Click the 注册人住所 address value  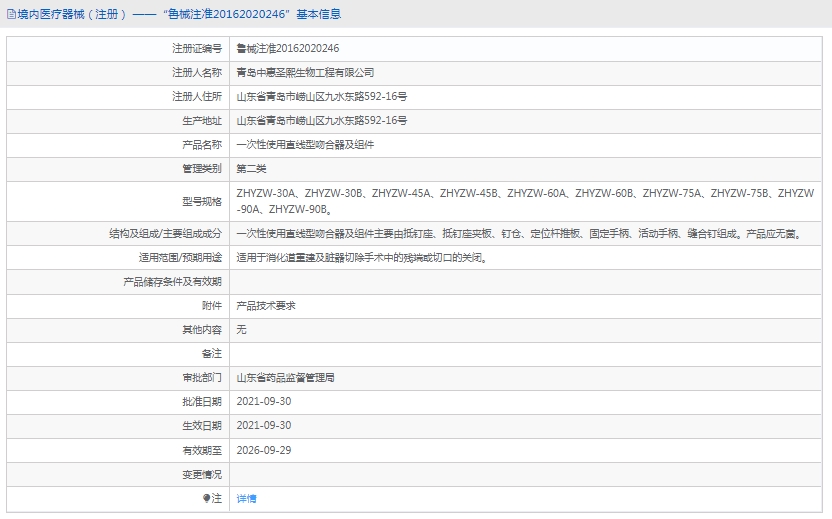tap(321, 96)
